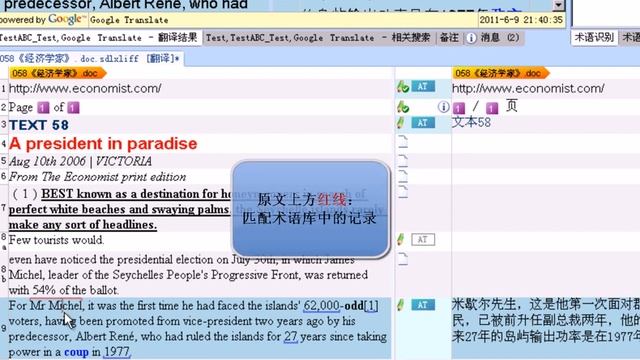The width and height of the screenshot is (640, 360).
Task: Click the underlined year 1977 in source
Action: (116, 352)
